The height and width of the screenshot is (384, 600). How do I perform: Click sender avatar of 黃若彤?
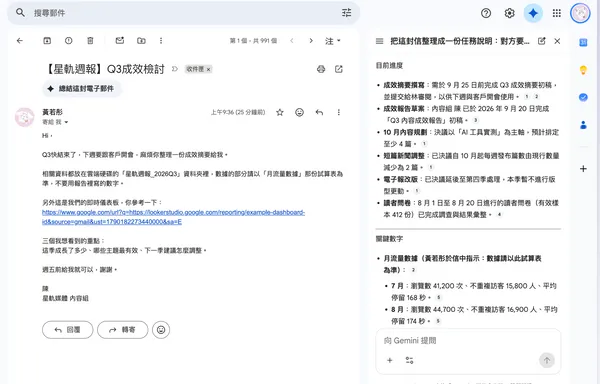24,117
